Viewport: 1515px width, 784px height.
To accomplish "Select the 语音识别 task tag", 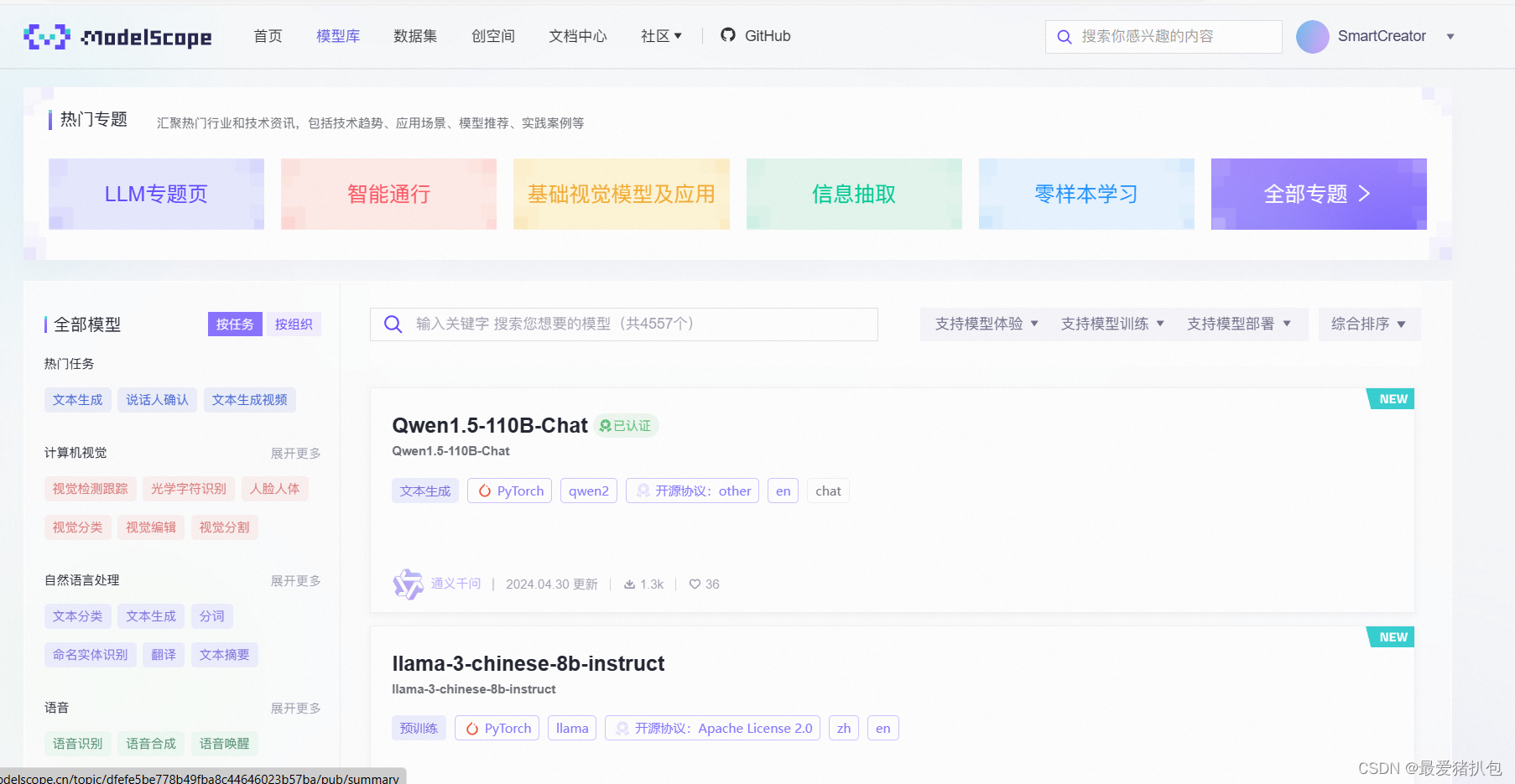I will click(x=78, y=744).
